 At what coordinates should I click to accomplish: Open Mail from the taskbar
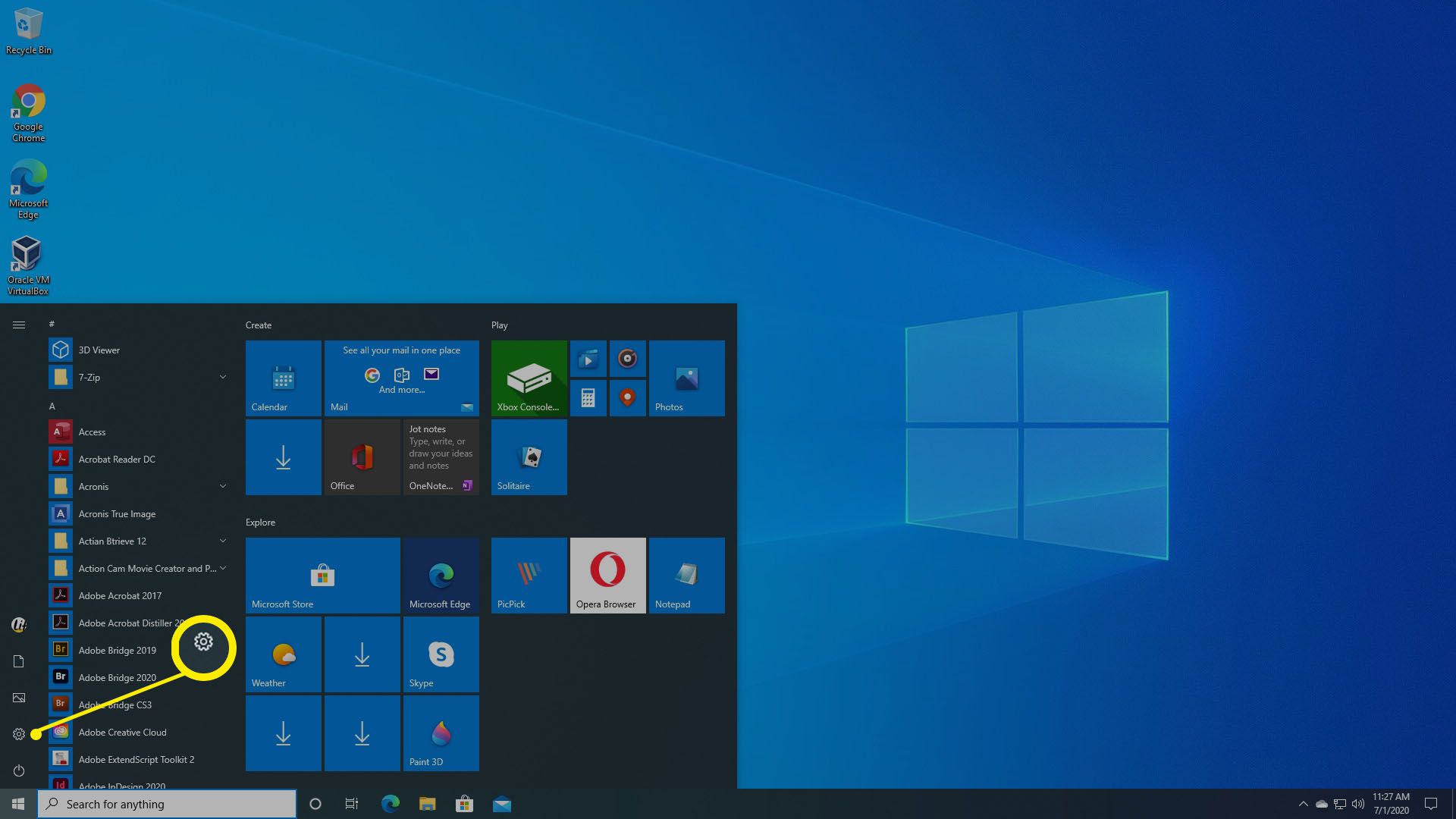point(501,804)
